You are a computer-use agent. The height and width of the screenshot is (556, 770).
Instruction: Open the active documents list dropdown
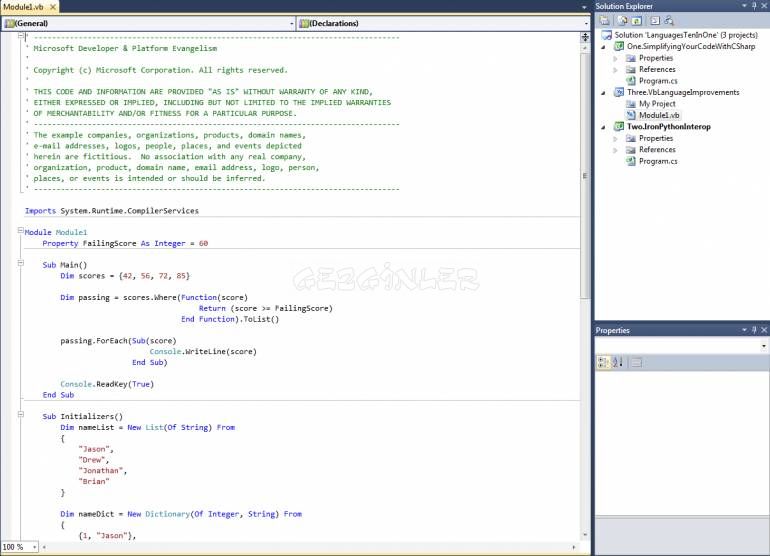tap(584, 7)
